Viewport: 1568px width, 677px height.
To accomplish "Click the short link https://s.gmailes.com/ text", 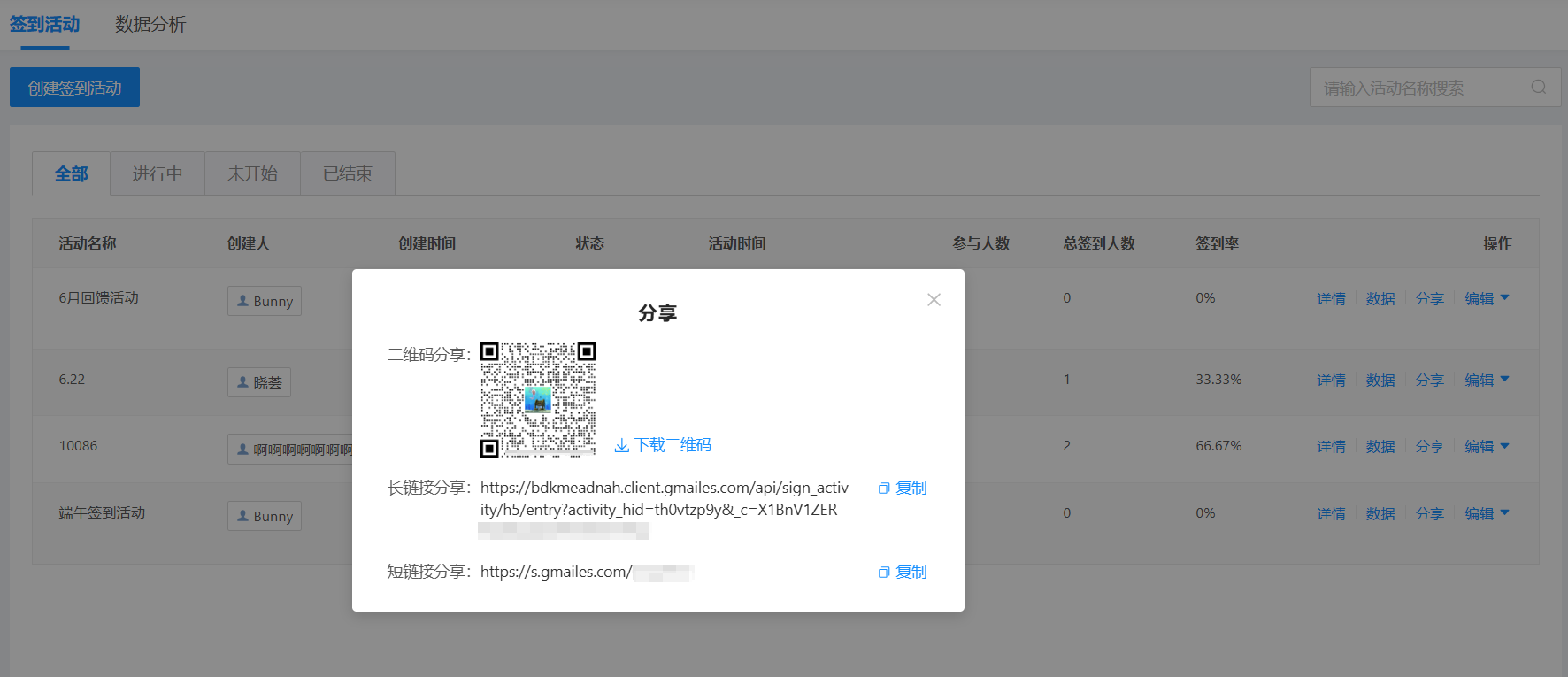I will pos(557,572).
